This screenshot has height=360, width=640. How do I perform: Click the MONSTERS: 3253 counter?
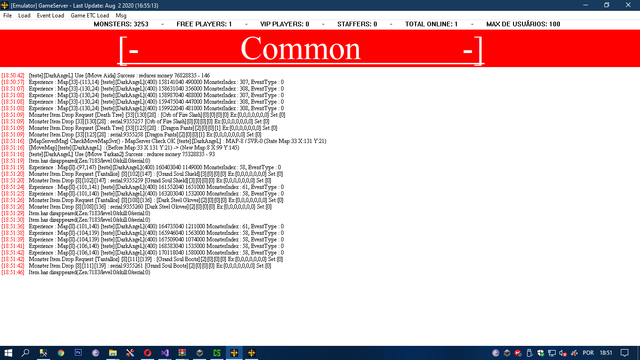click(121, 24)
